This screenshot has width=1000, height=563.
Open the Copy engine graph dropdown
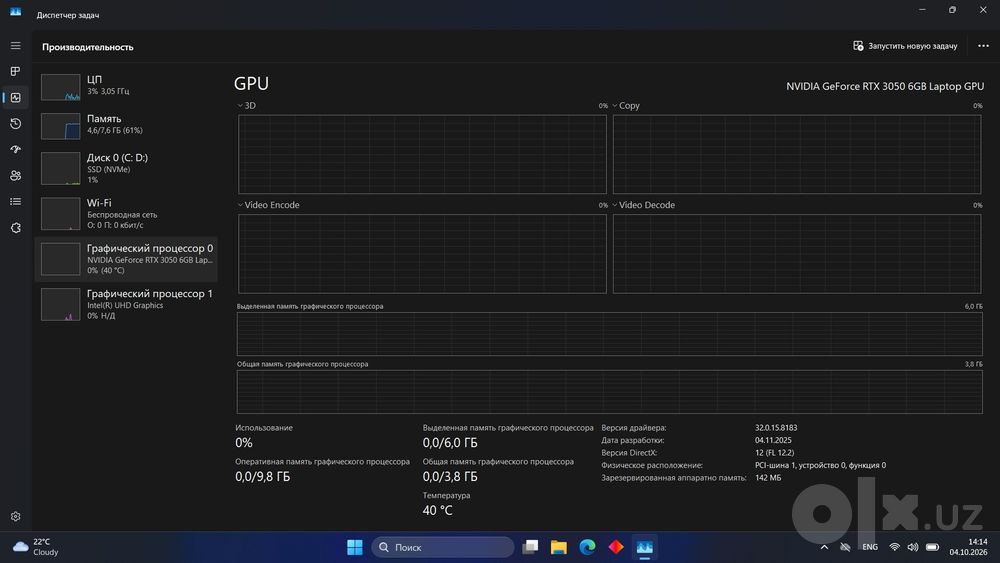pos(626,106)
